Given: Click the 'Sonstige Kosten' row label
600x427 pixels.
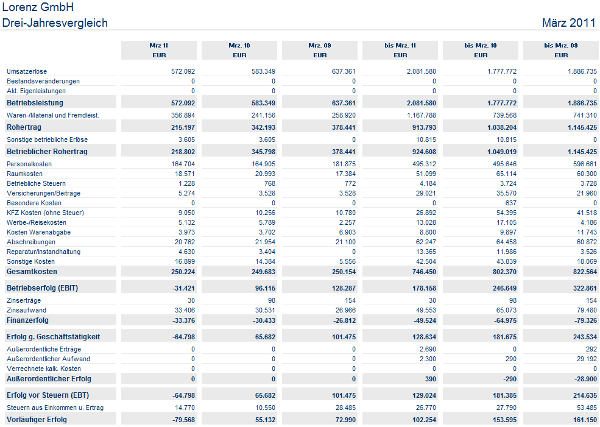Looking at the screenshot, I should tap(31, 262).
